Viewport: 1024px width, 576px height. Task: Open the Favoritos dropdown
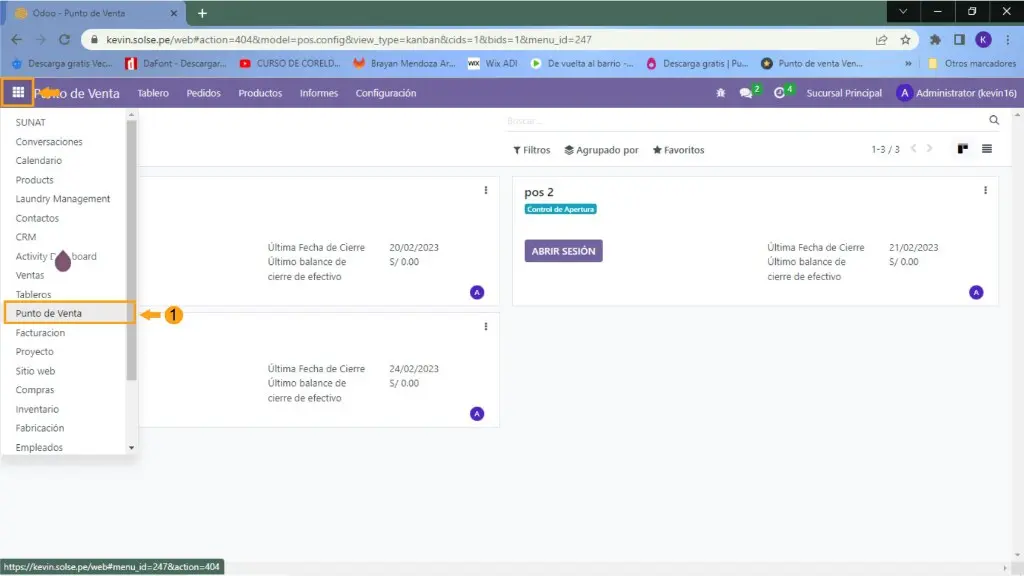click(x=678, y=150)
